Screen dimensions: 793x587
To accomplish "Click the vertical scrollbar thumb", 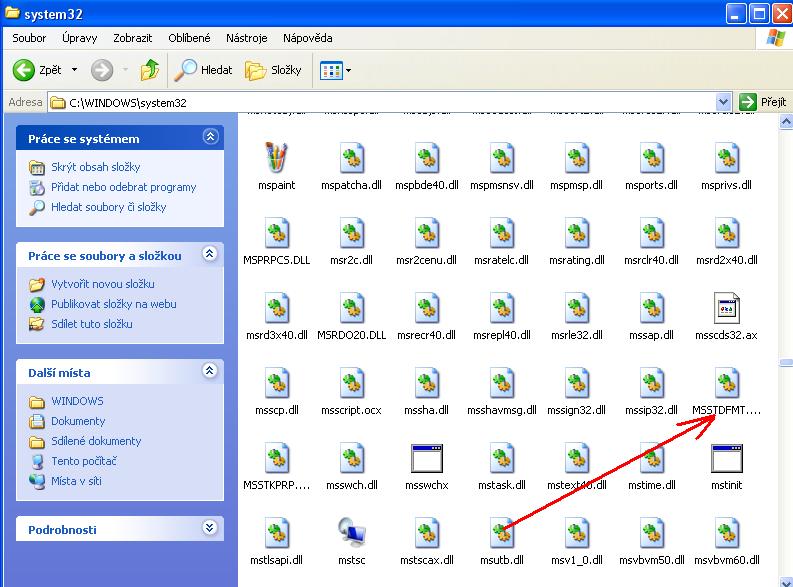I will [x=786, y=362].
